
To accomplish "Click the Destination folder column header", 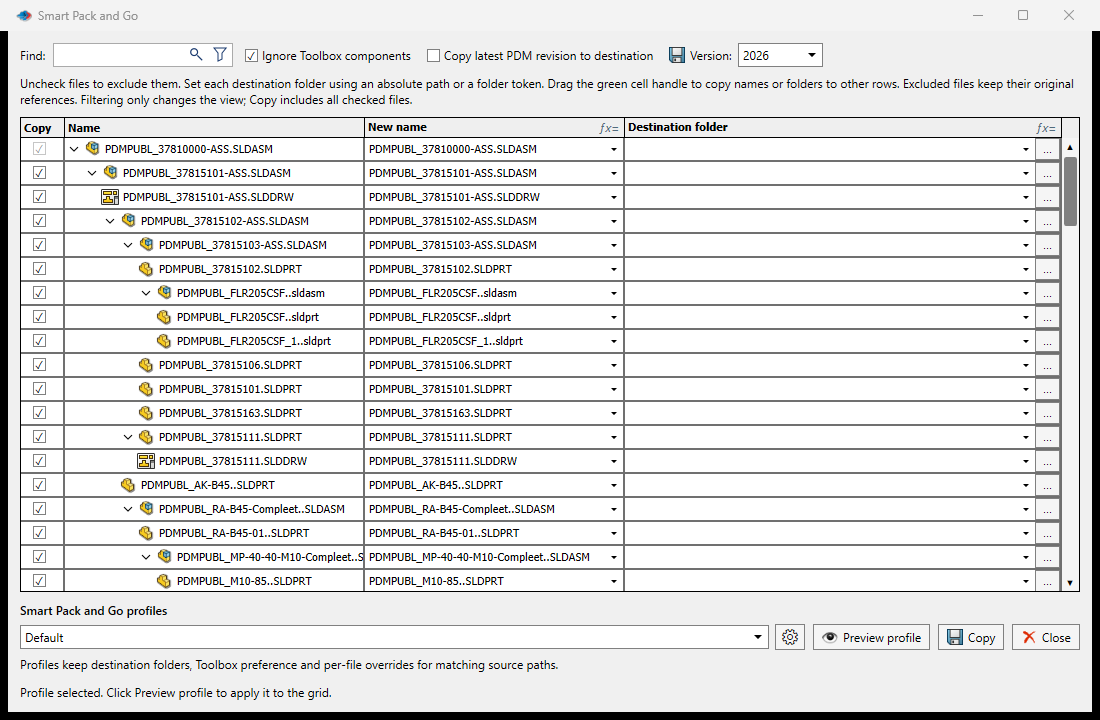I will tap(843, 128).
